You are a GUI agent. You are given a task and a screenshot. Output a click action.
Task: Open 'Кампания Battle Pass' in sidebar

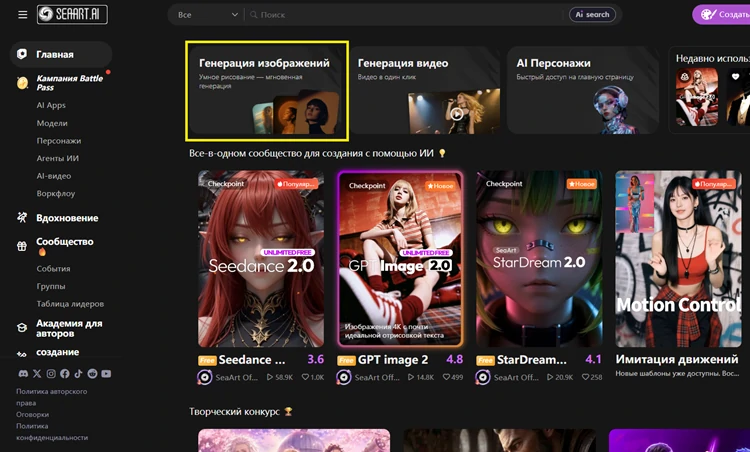point(69,83)
